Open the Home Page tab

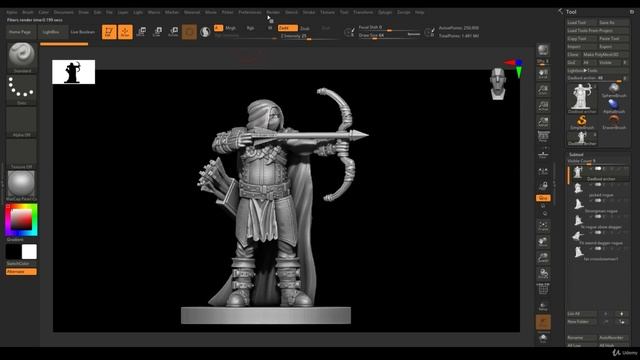(x=20, y=32)
